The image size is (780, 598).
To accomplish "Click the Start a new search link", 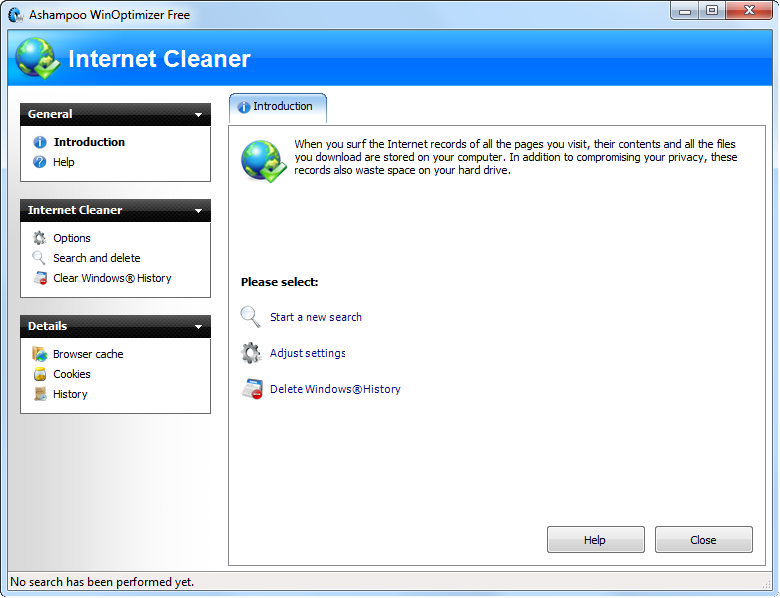I will [x=316, y=317].
